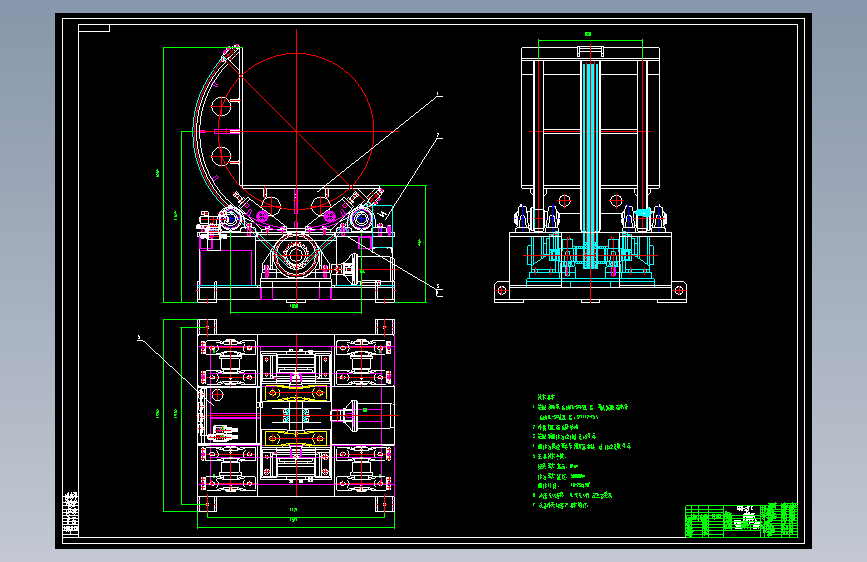Click the plan view of the base frame
Image resolution: width=867 pixels, height=562 pixels.
tap(296, 415)
